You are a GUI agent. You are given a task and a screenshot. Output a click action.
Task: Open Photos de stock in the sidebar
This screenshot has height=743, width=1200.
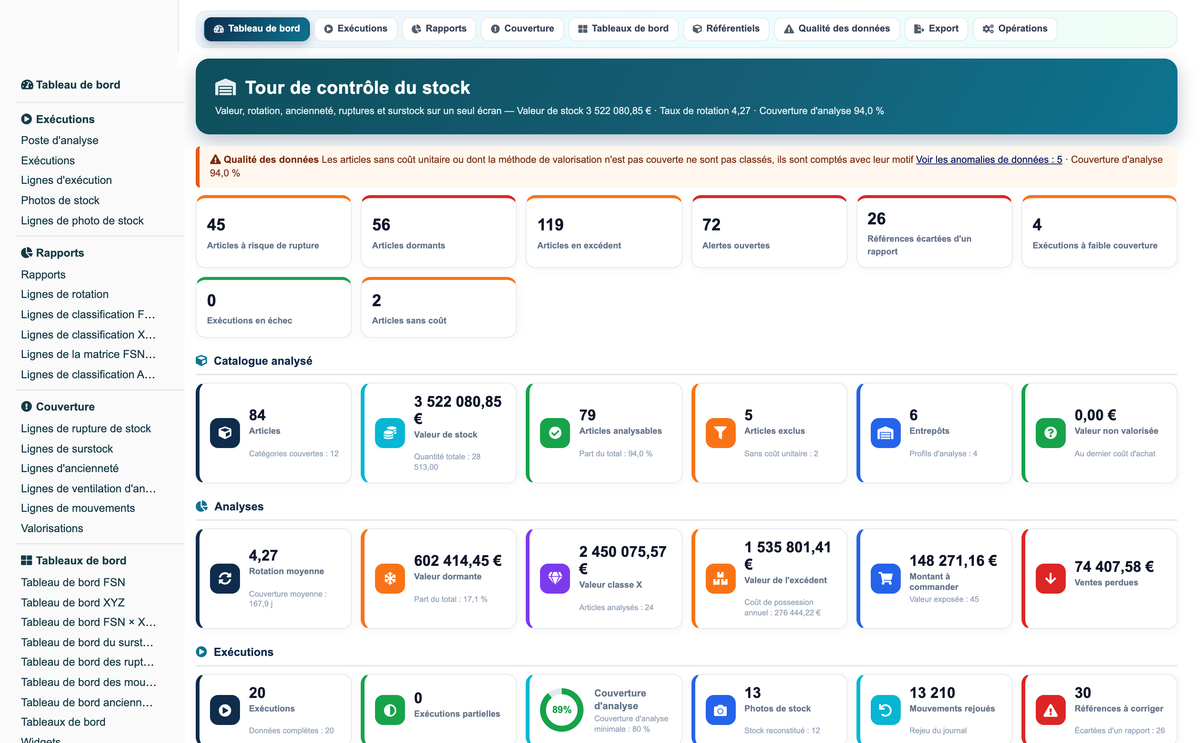pyautogui.click(x=60, y=201)
